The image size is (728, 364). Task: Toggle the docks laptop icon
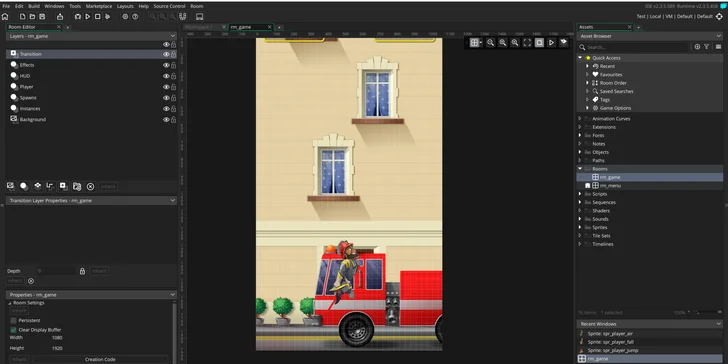coord(200,17)
